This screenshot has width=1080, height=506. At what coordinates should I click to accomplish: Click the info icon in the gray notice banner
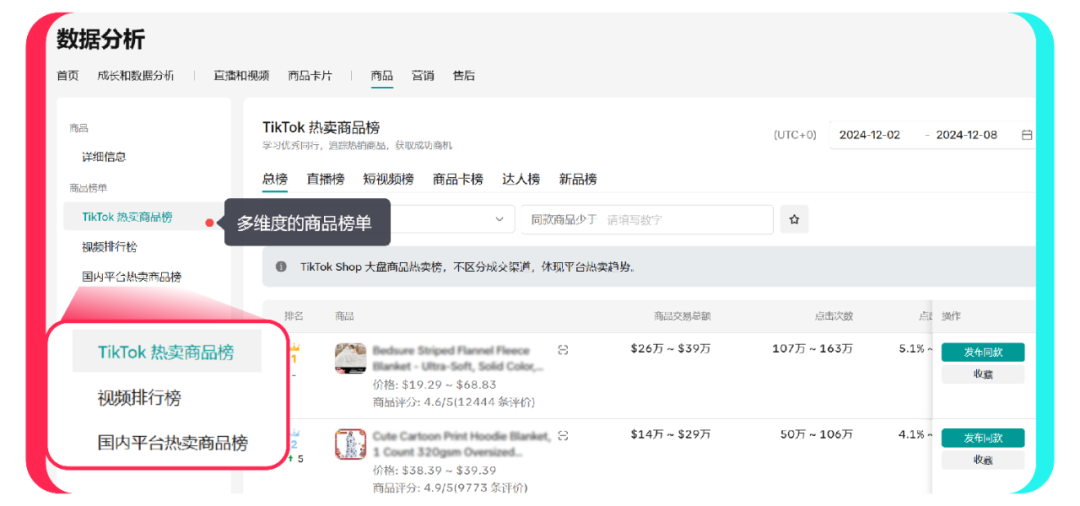click(281, 266)
